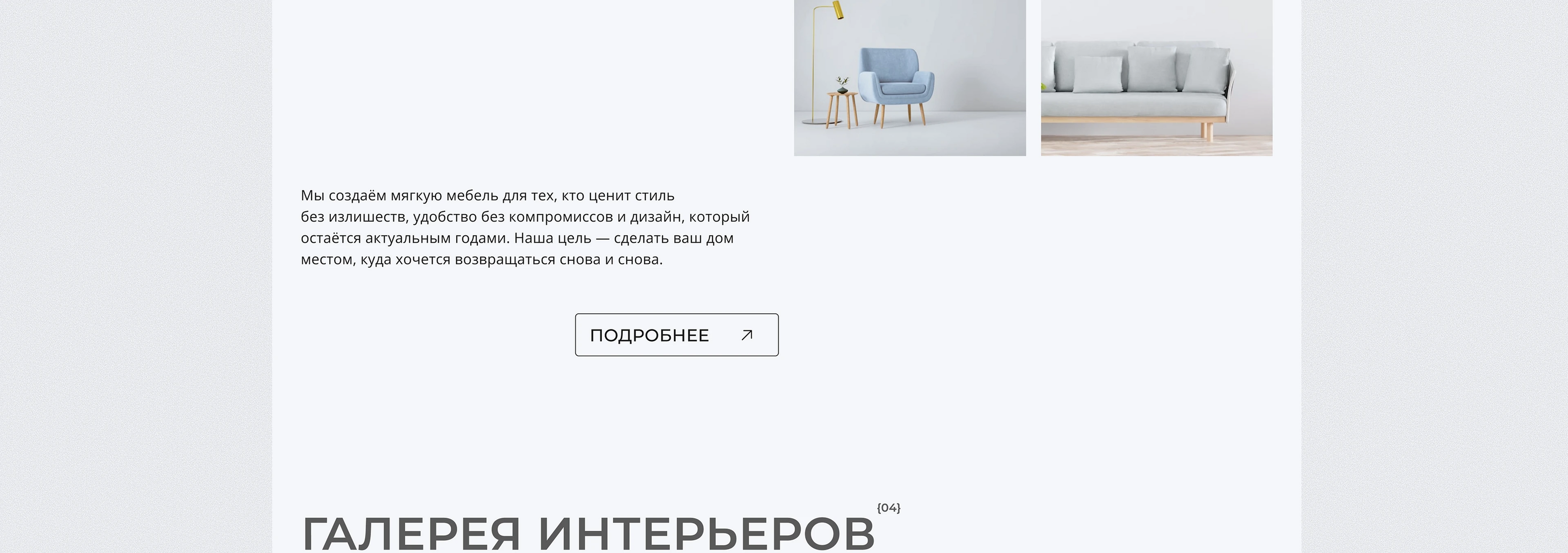Click the large center pillow on the sofa
This screenshot has height=553, width=1568.
click(x=1151, y=69)
